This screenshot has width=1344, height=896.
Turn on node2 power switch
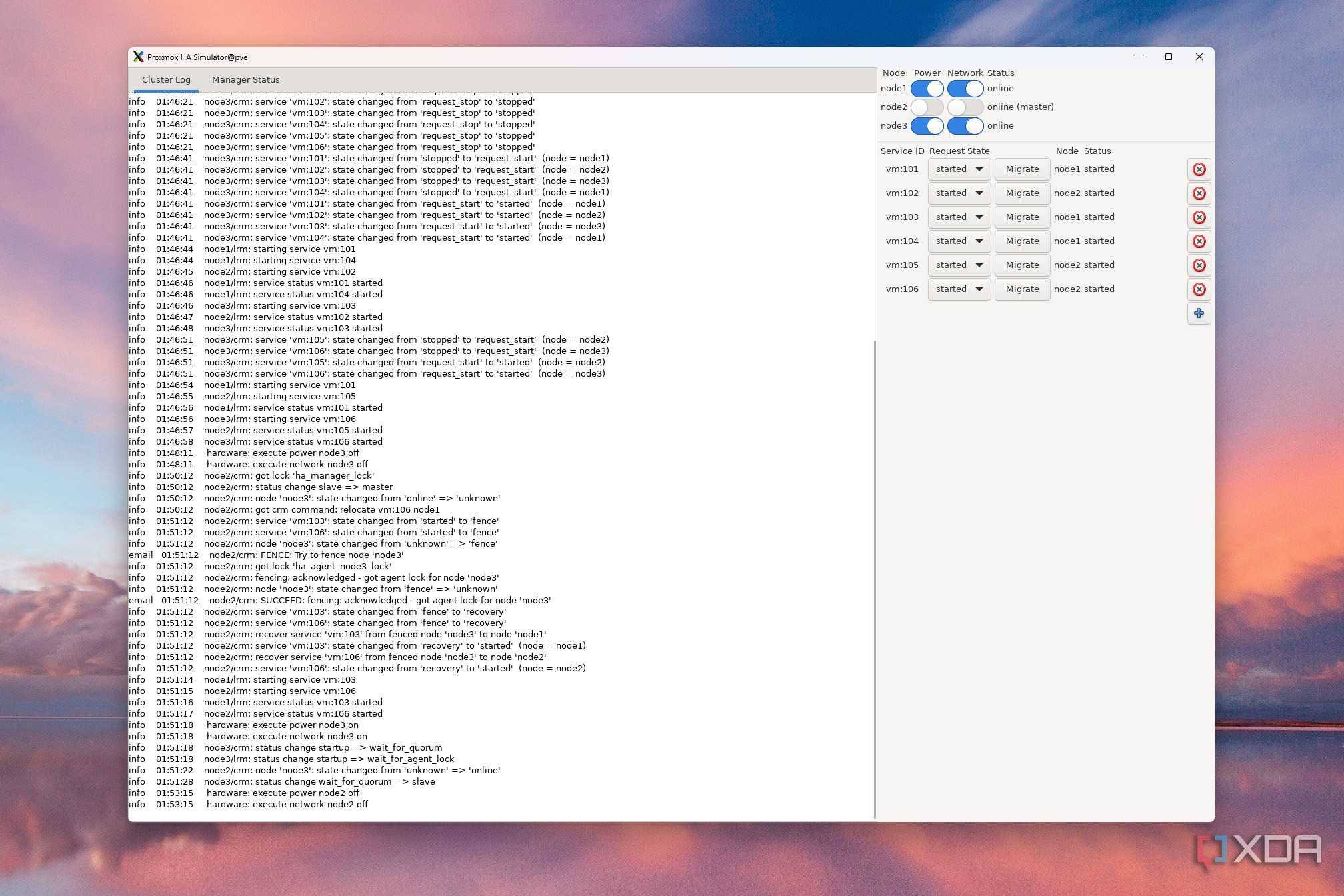pos(927,107)
